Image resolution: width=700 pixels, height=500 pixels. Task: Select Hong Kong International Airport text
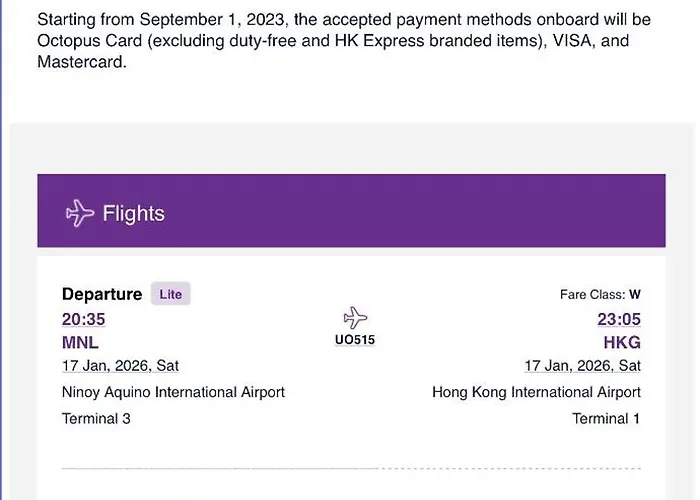tap(536, 392)
